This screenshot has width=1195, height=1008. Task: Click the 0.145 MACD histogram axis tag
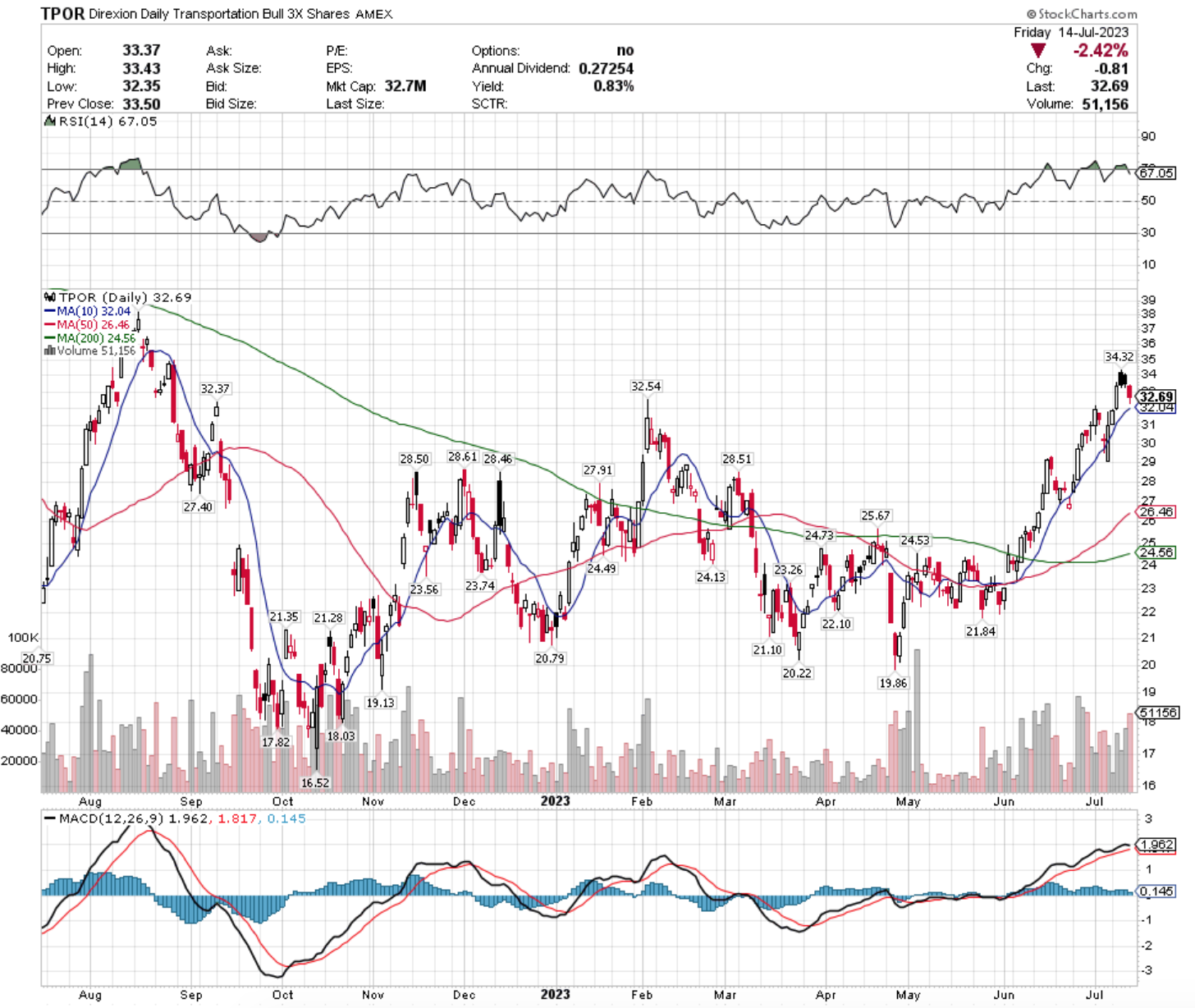click(1156, 891)
